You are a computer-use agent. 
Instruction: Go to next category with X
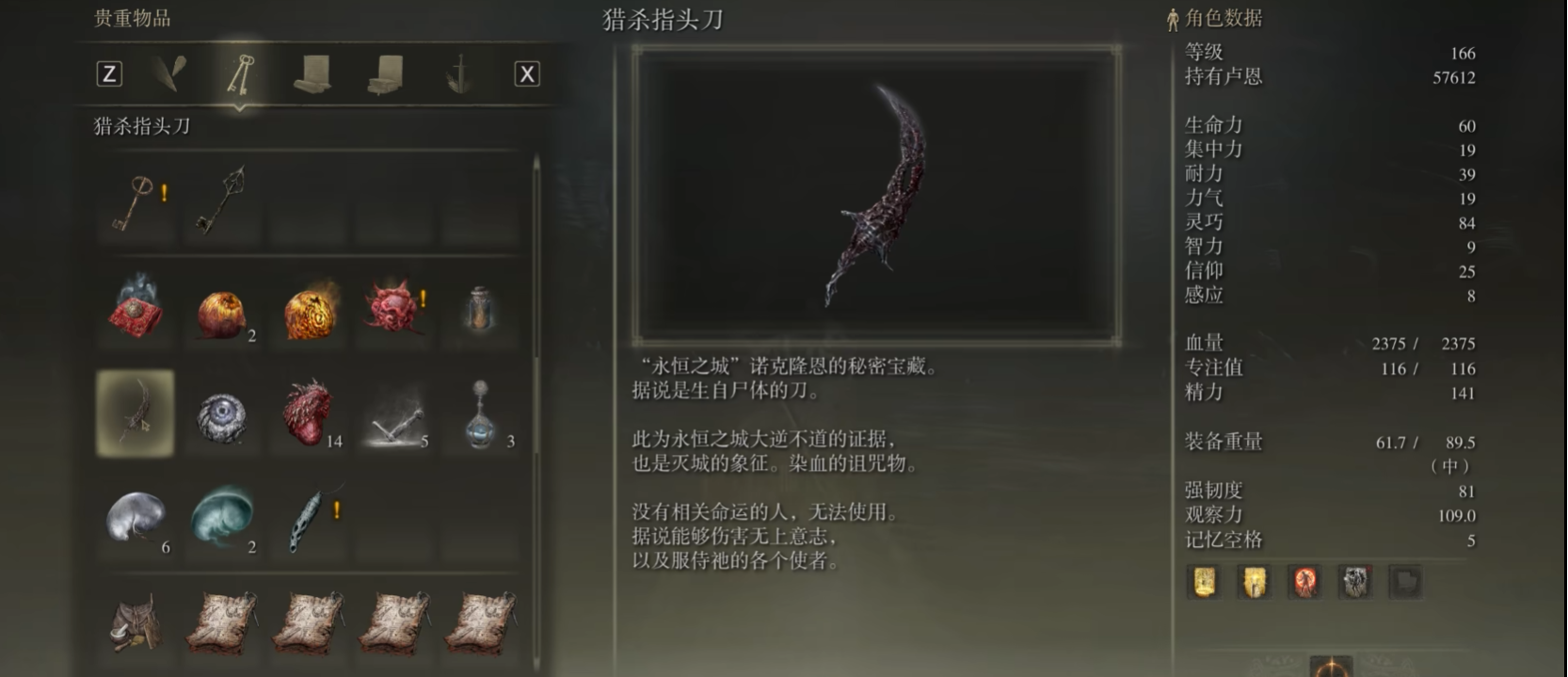pos(527,74)
